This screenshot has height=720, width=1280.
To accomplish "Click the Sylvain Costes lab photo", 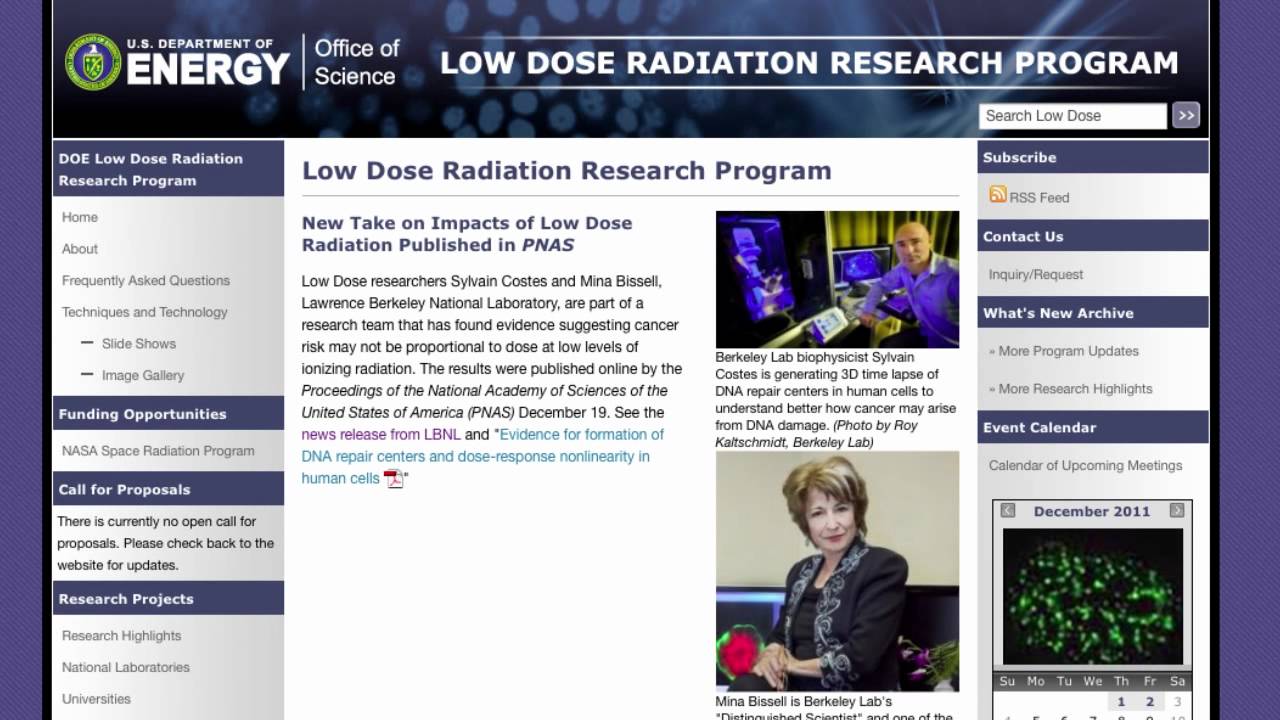I will 837,279.
